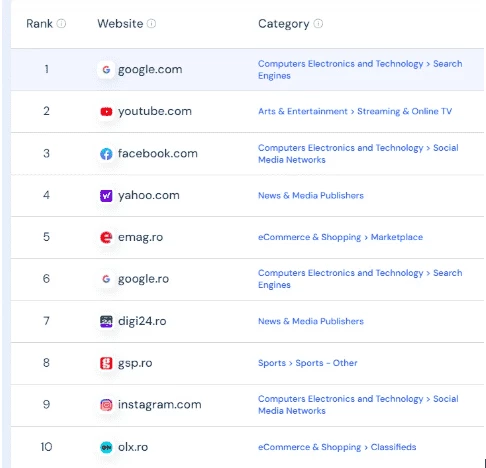Click rank number 5

click(x=47, y=237)
